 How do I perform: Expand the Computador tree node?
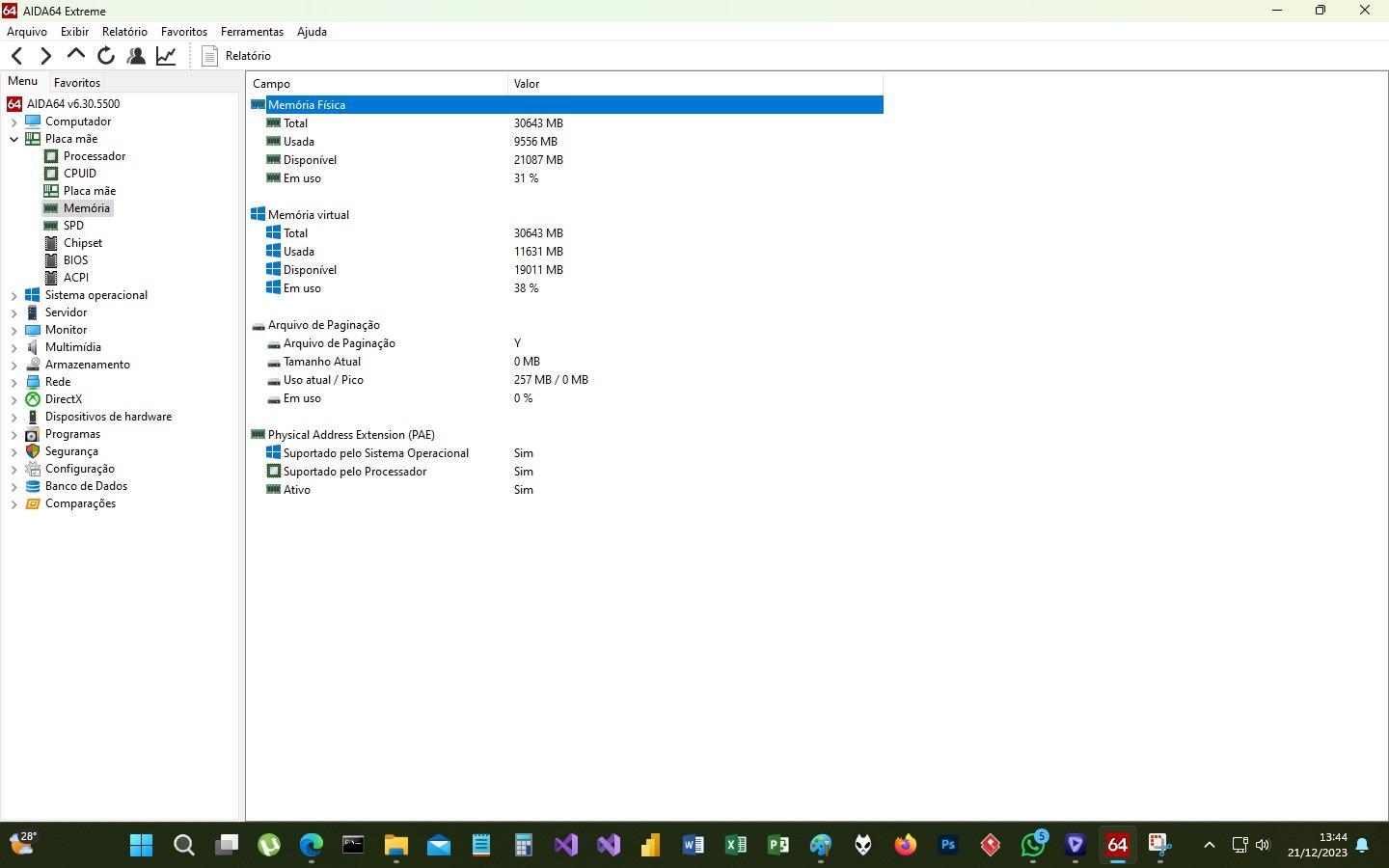14,122
